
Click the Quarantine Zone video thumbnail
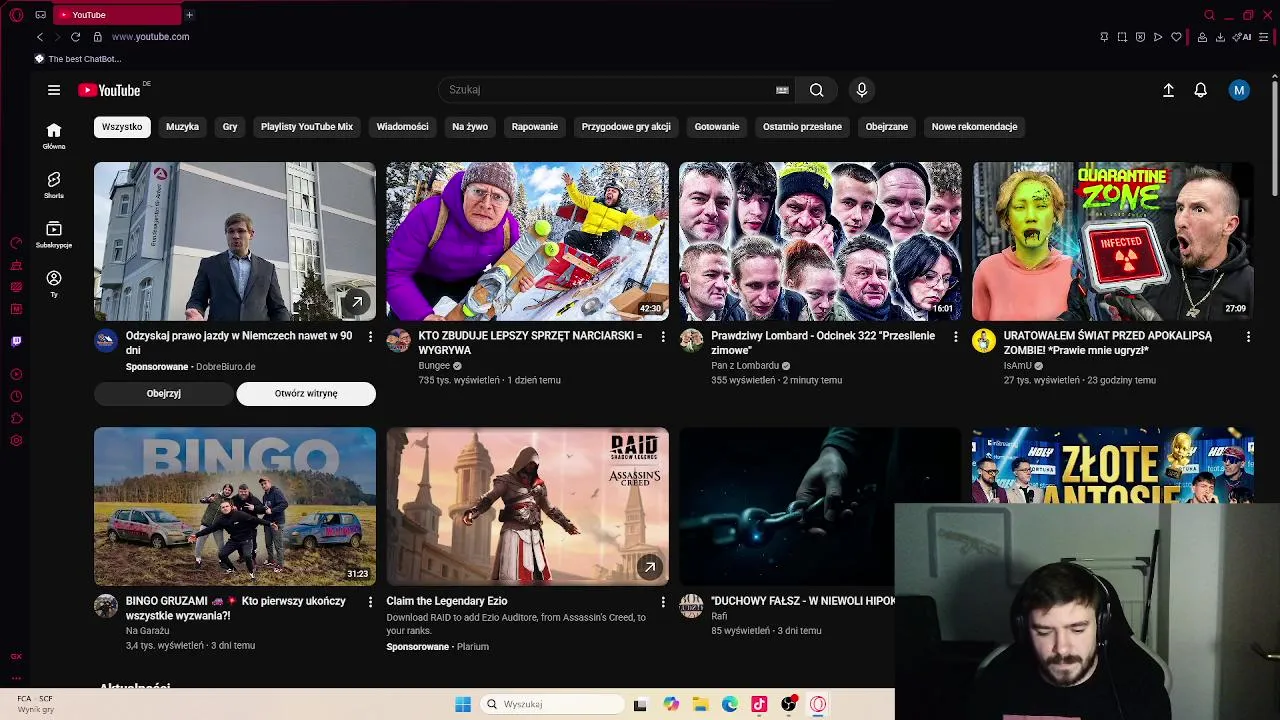coord(1112,241)
